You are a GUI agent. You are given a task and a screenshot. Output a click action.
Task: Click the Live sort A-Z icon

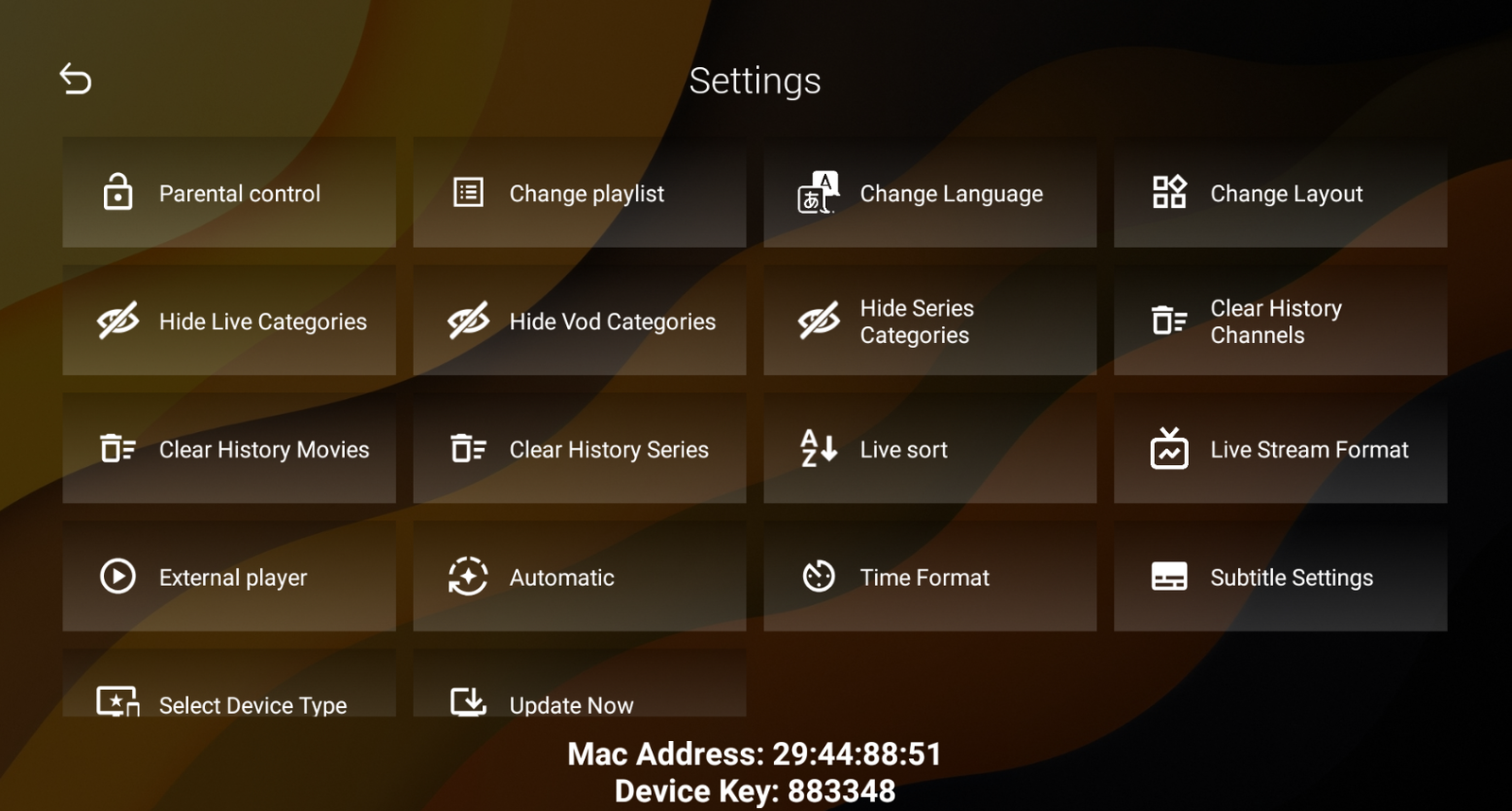pyautogui.click(x=818, y=448)
